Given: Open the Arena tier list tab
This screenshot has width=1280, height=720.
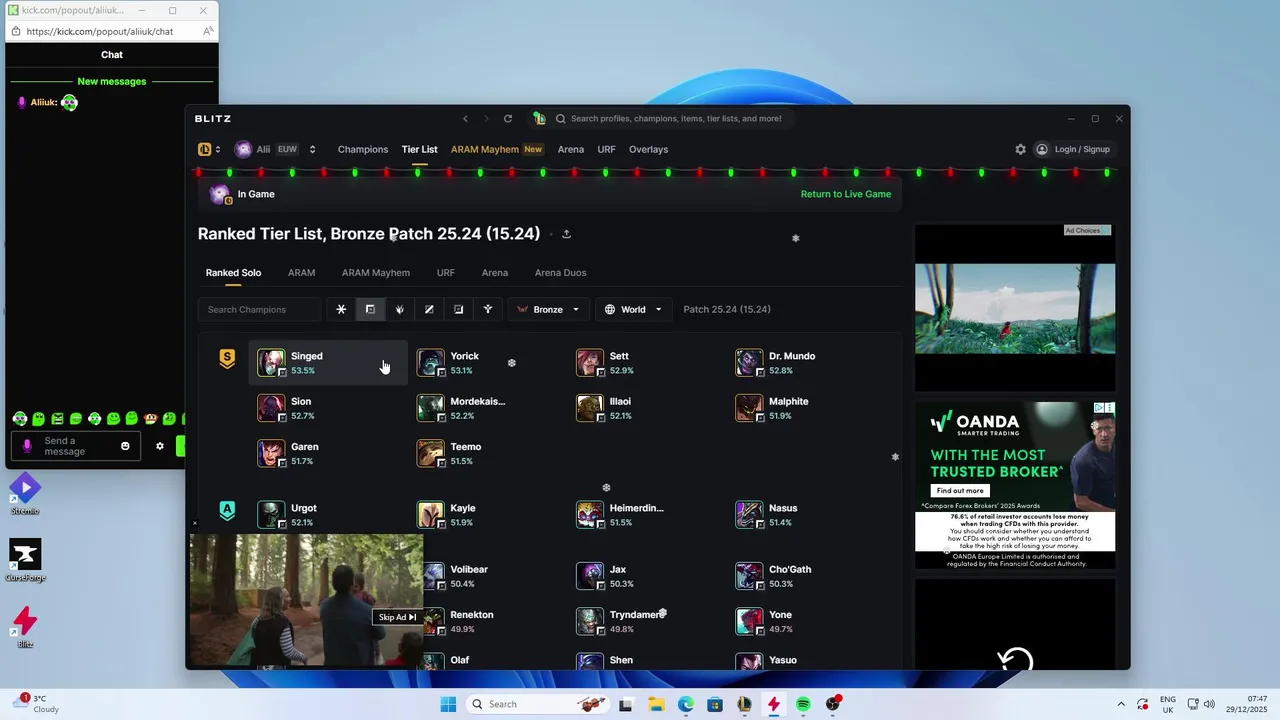Looking at the screenshot, I should pos(495,272).
